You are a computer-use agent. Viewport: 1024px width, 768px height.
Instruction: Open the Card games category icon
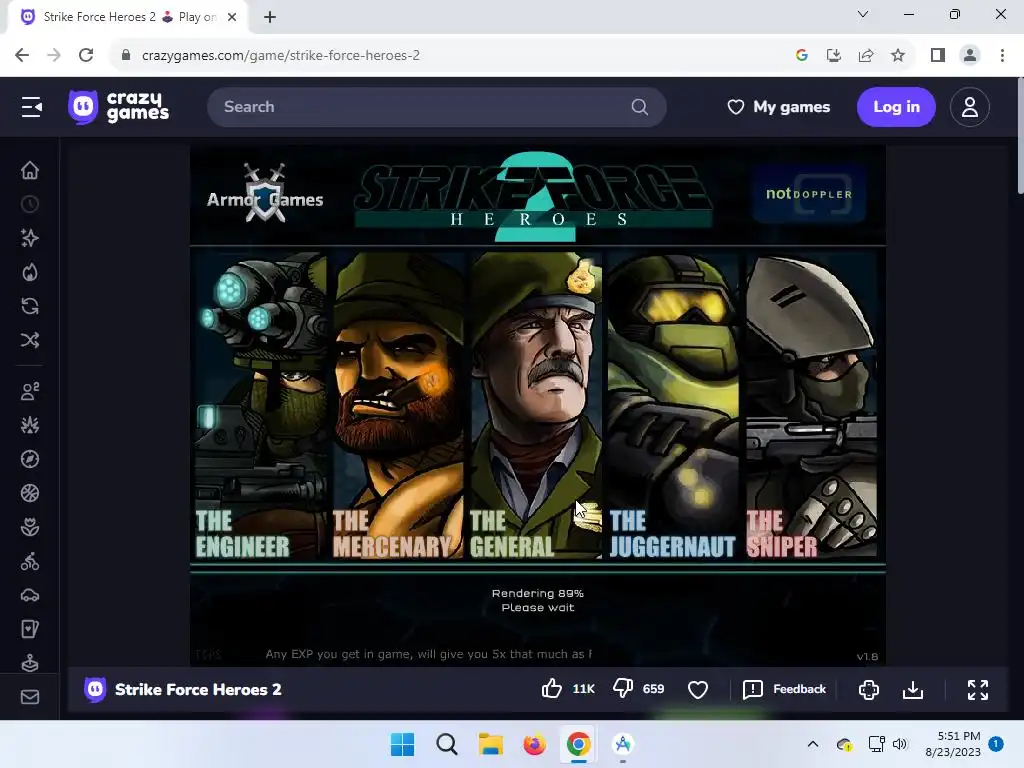point(30,629)
